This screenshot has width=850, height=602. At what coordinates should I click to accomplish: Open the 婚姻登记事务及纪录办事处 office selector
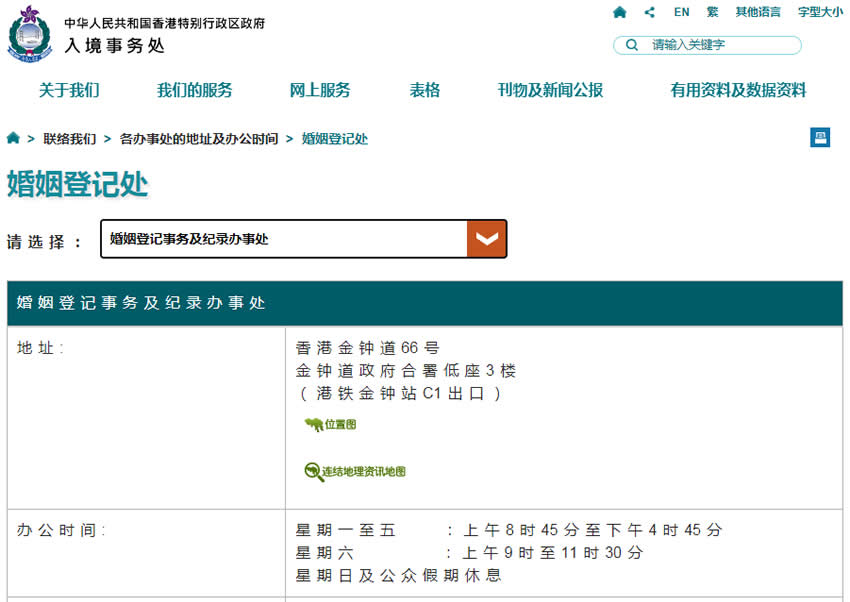pos(284,239)
